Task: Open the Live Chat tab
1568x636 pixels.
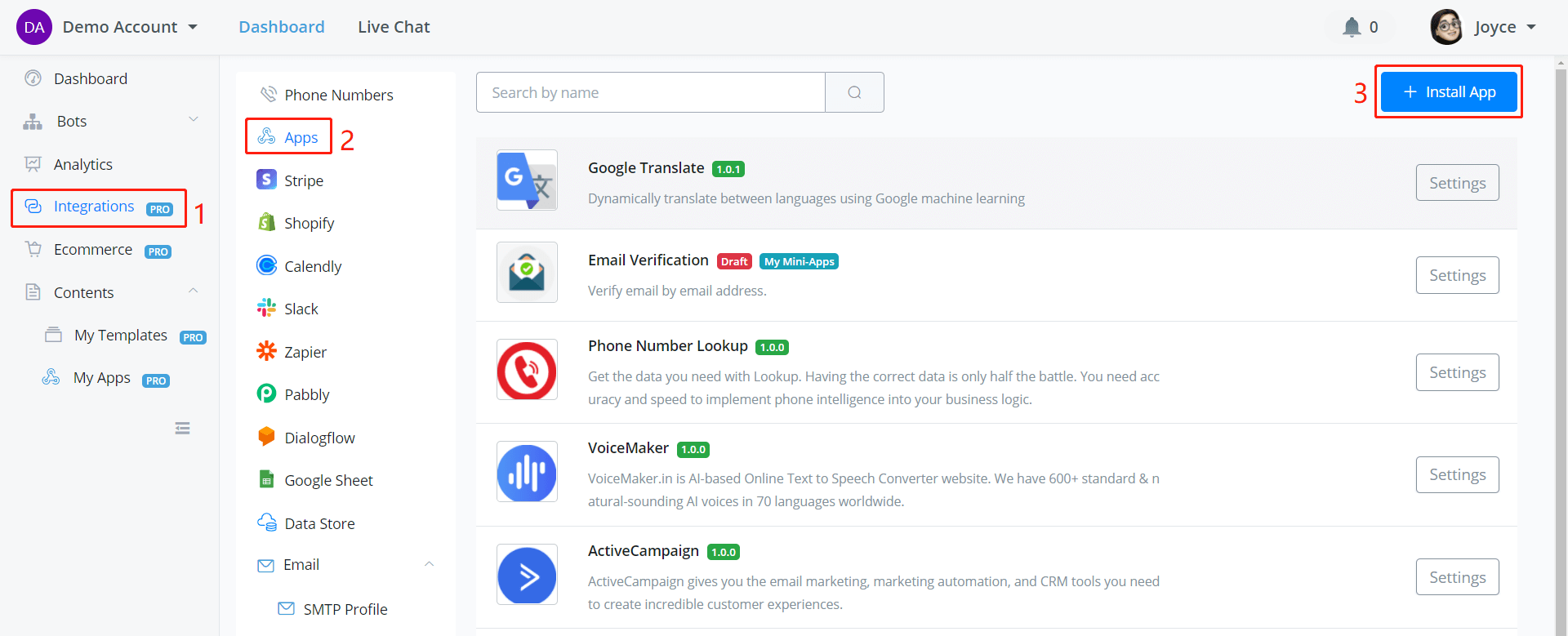Action: pyautogui.click(x=394, y=27)
